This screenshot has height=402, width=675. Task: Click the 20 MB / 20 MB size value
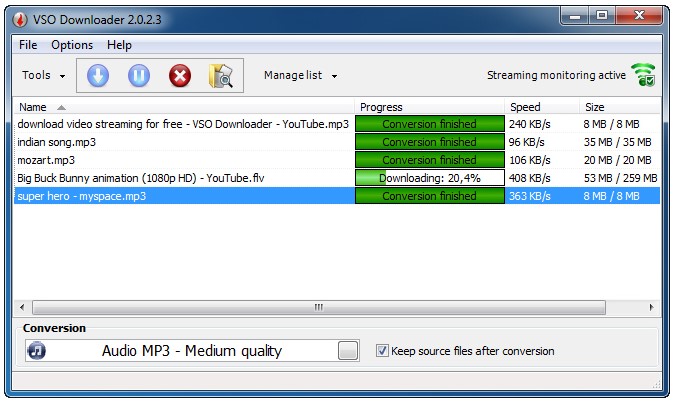click(617, 160)
